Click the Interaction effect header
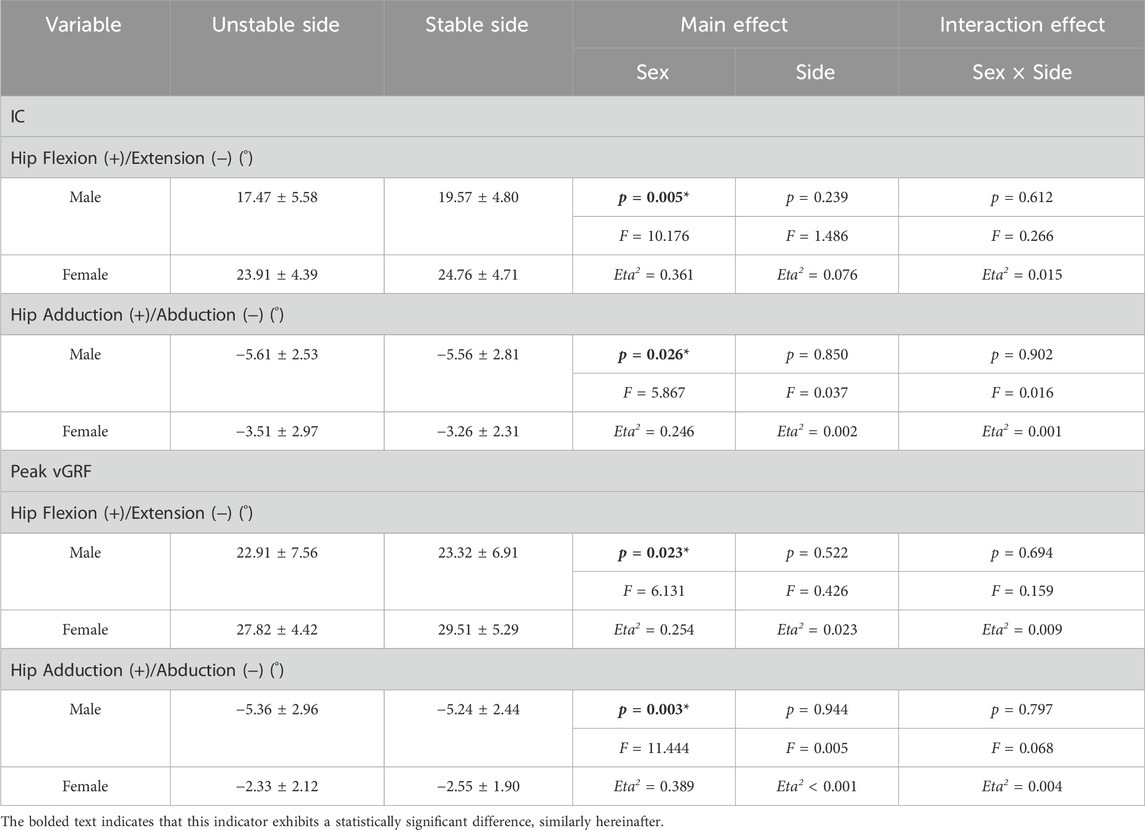Viewport: 1145px width, 830px height. pyautogui.click(x=1022, y=24)
